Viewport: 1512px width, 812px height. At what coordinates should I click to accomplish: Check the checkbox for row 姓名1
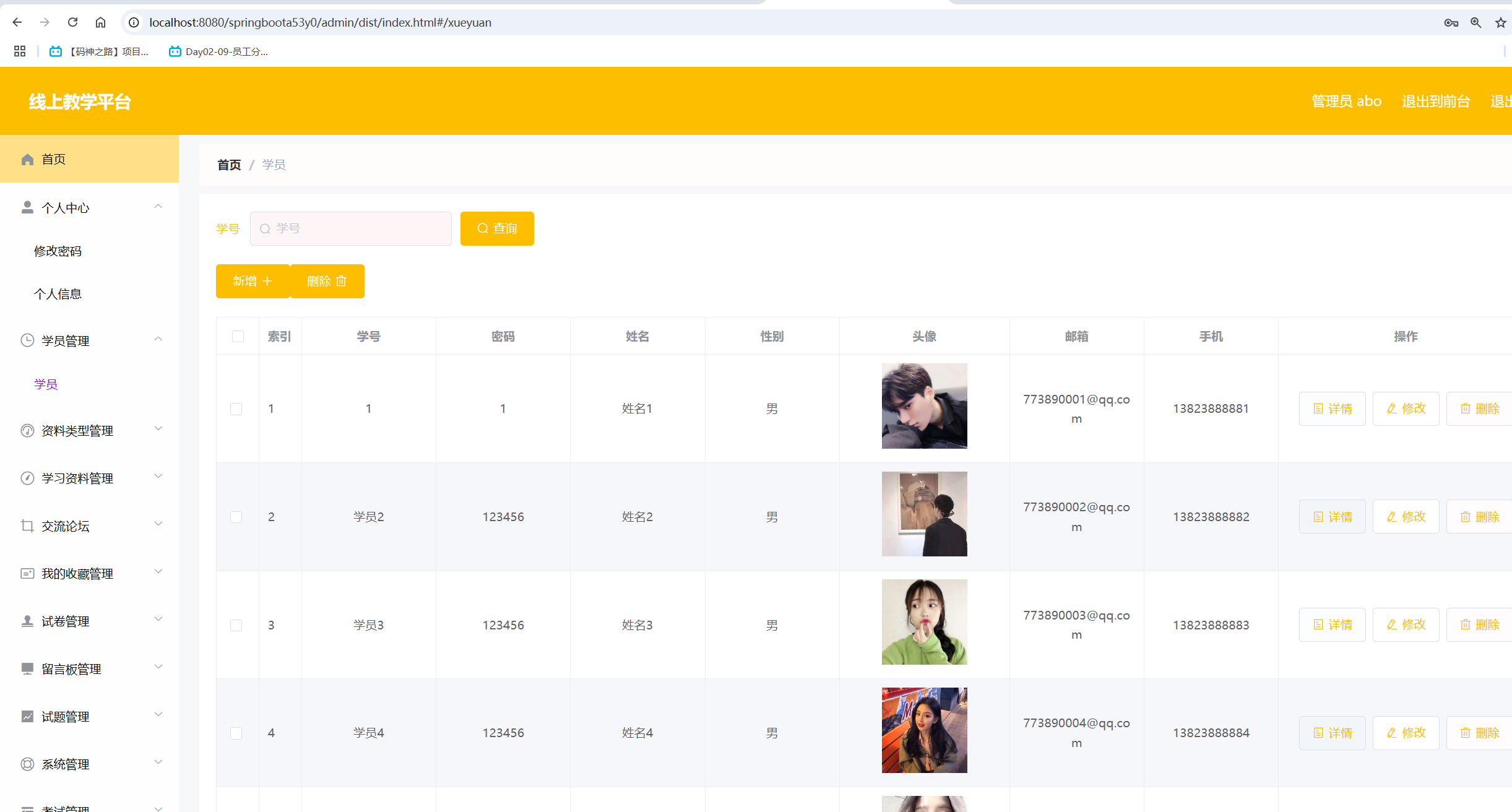pos(236,408)
